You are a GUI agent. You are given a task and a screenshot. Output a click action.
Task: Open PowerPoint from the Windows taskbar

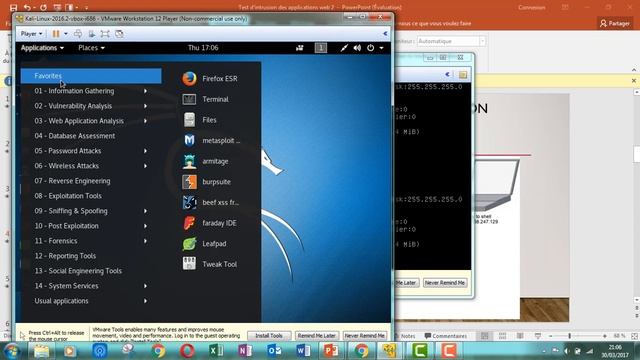point(331,350)
